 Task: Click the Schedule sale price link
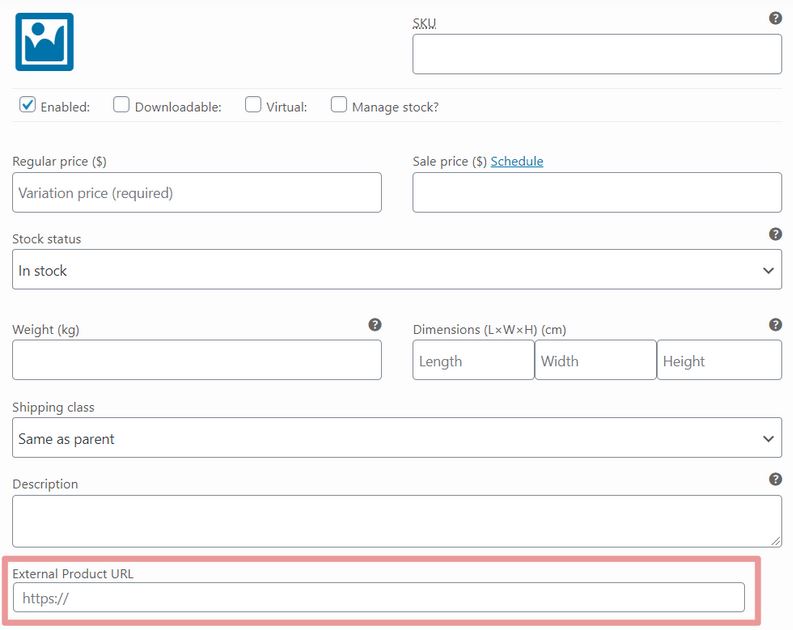coord(517,161)
